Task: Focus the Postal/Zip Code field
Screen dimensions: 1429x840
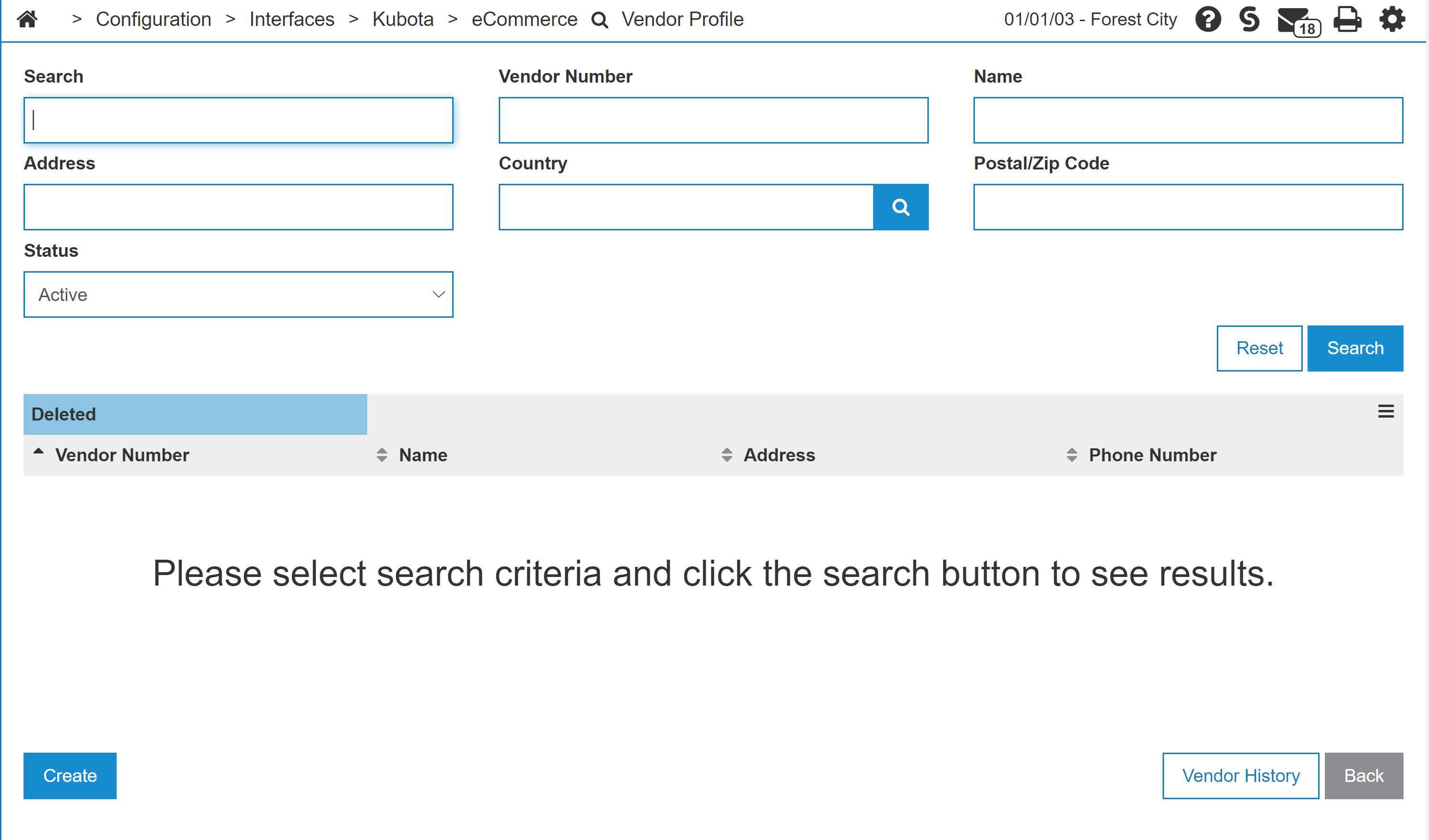Action: point(1189,207)
